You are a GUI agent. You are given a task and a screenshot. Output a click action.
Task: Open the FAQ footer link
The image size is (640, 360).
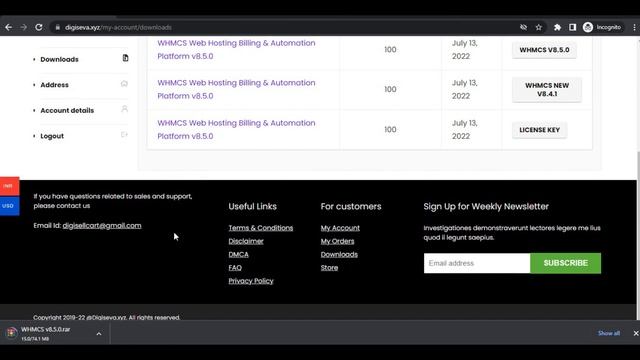click(x=235, y=268)
